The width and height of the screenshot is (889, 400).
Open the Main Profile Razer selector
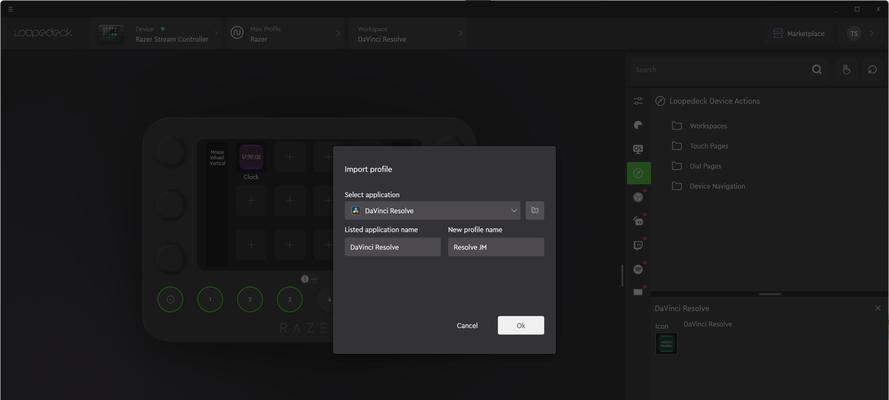point(286,33)
